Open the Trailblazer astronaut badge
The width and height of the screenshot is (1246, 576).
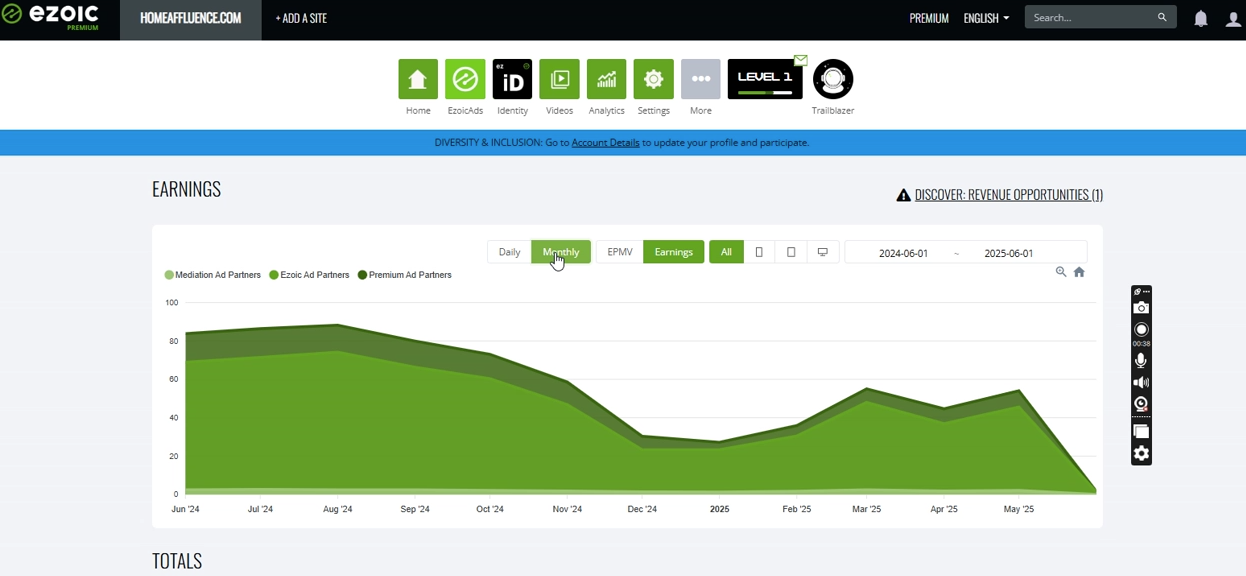coord(833,79)
